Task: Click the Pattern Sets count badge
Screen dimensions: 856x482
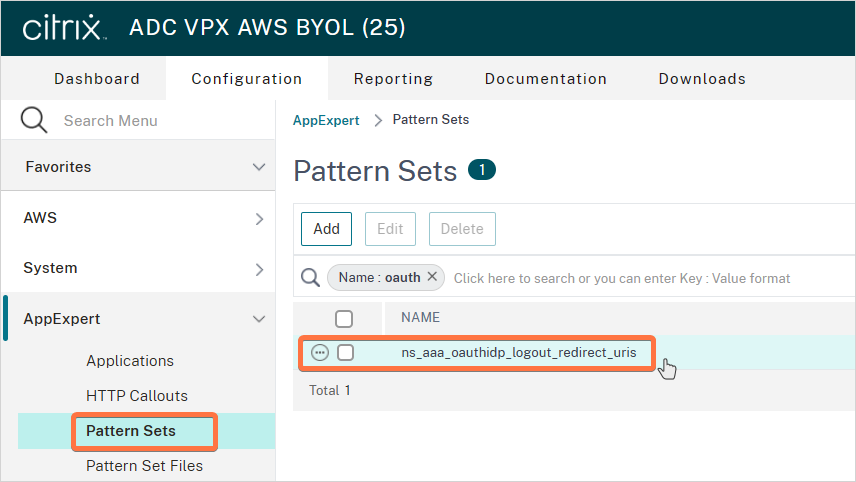Action: coord(482,170)
